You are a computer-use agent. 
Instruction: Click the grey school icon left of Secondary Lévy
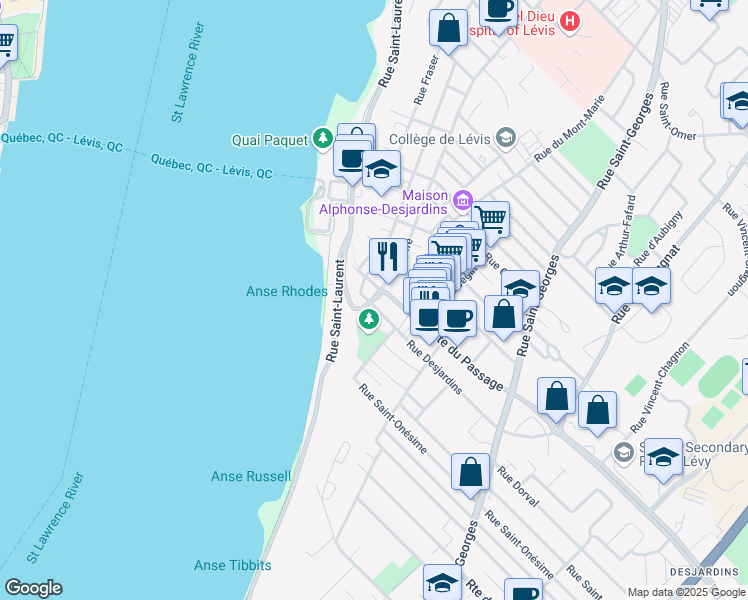[623, 453]
